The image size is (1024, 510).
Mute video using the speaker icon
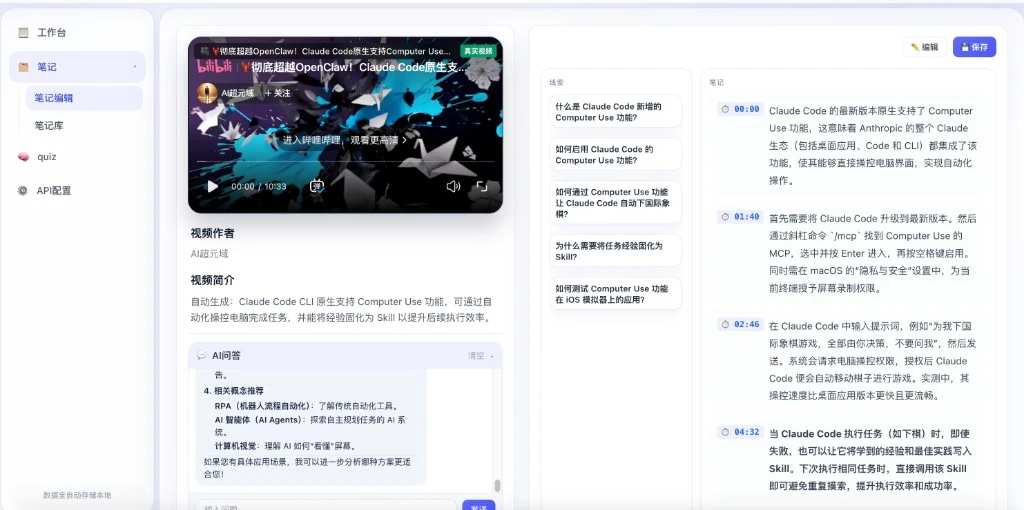click(453, 186)
